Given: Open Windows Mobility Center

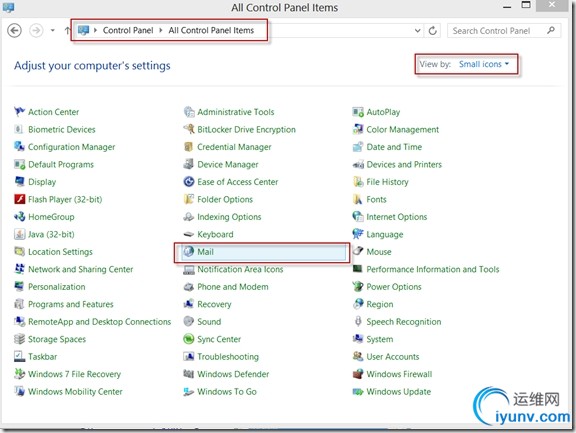Looking at the screenshot, I should 75,391.
